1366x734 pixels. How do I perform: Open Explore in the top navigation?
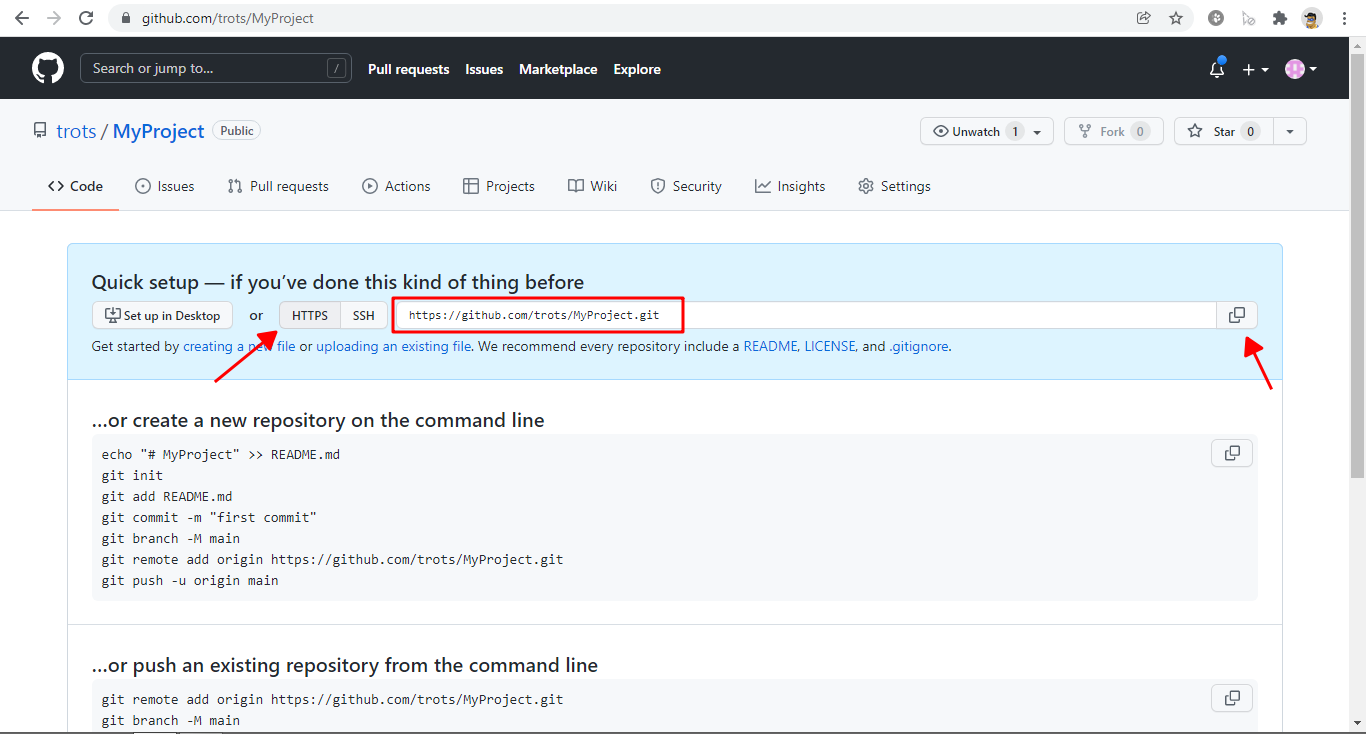[637, 69]
